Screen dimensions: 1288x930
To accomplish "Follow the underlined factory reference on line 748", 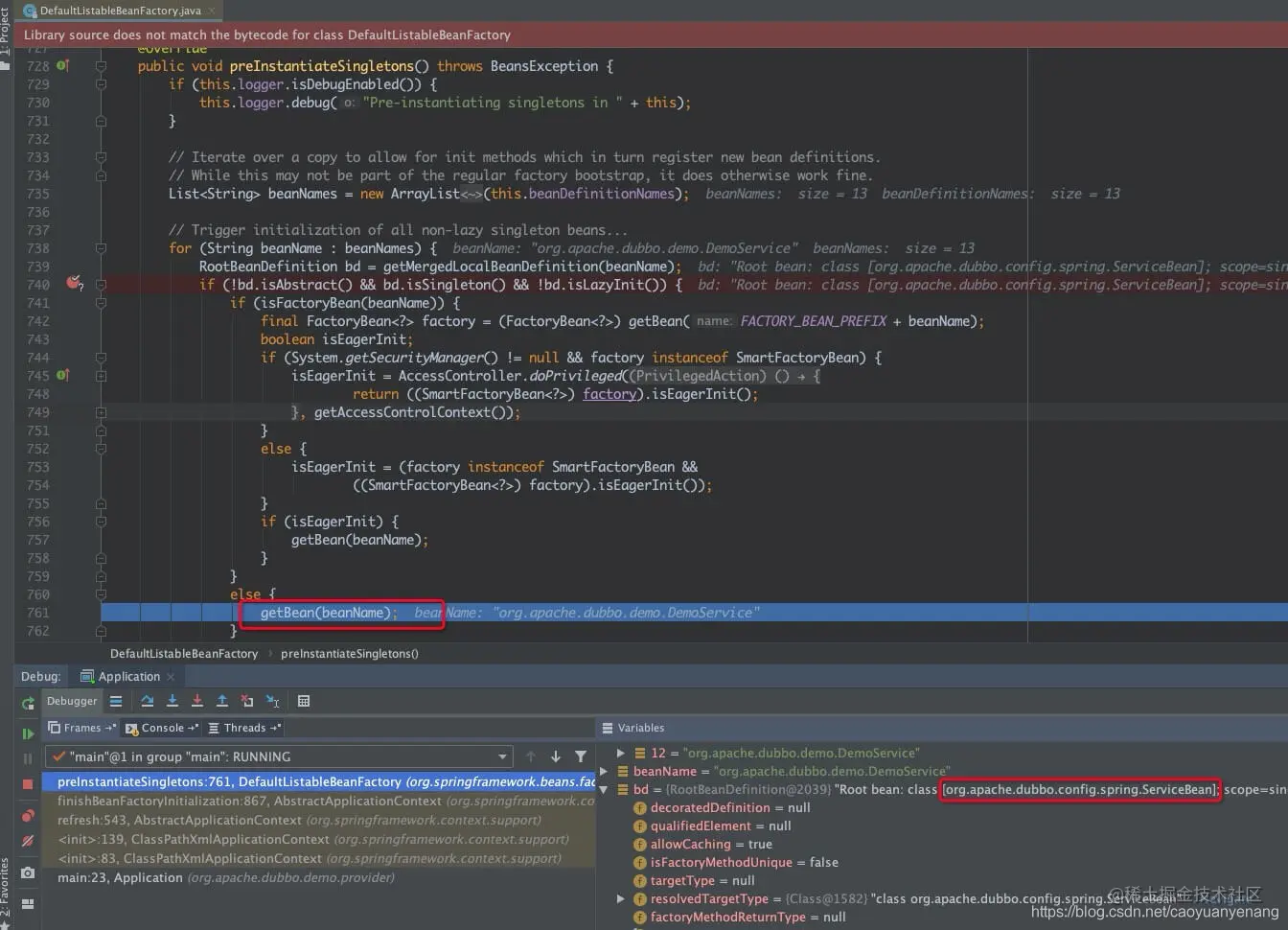I will (x=609, y=394).
